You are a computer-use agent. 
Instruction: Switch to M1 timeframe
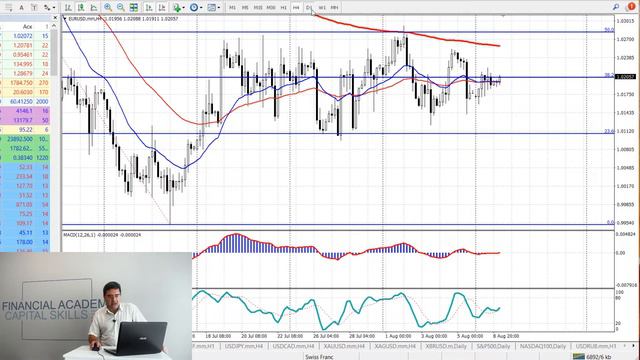pos(232,7)
